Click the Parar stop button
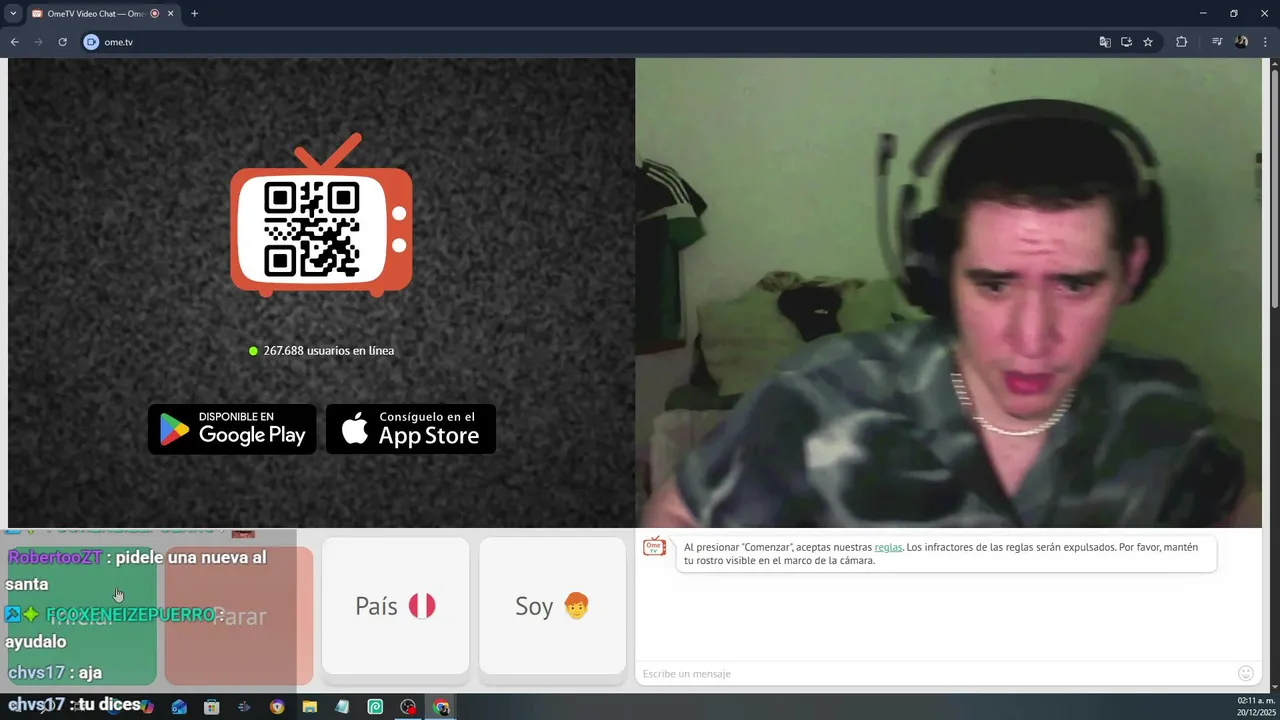 (x=239, y=616)
